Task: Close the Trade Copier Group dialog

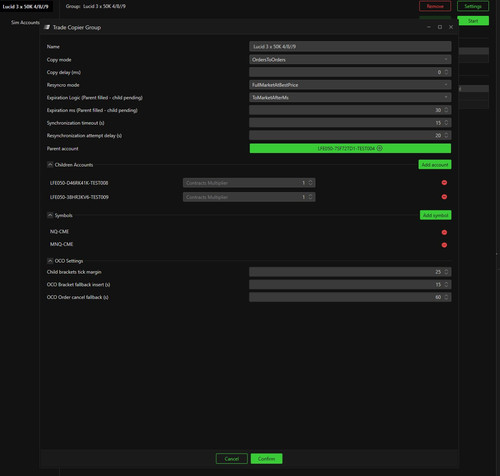Action: [x=451, y=27]
